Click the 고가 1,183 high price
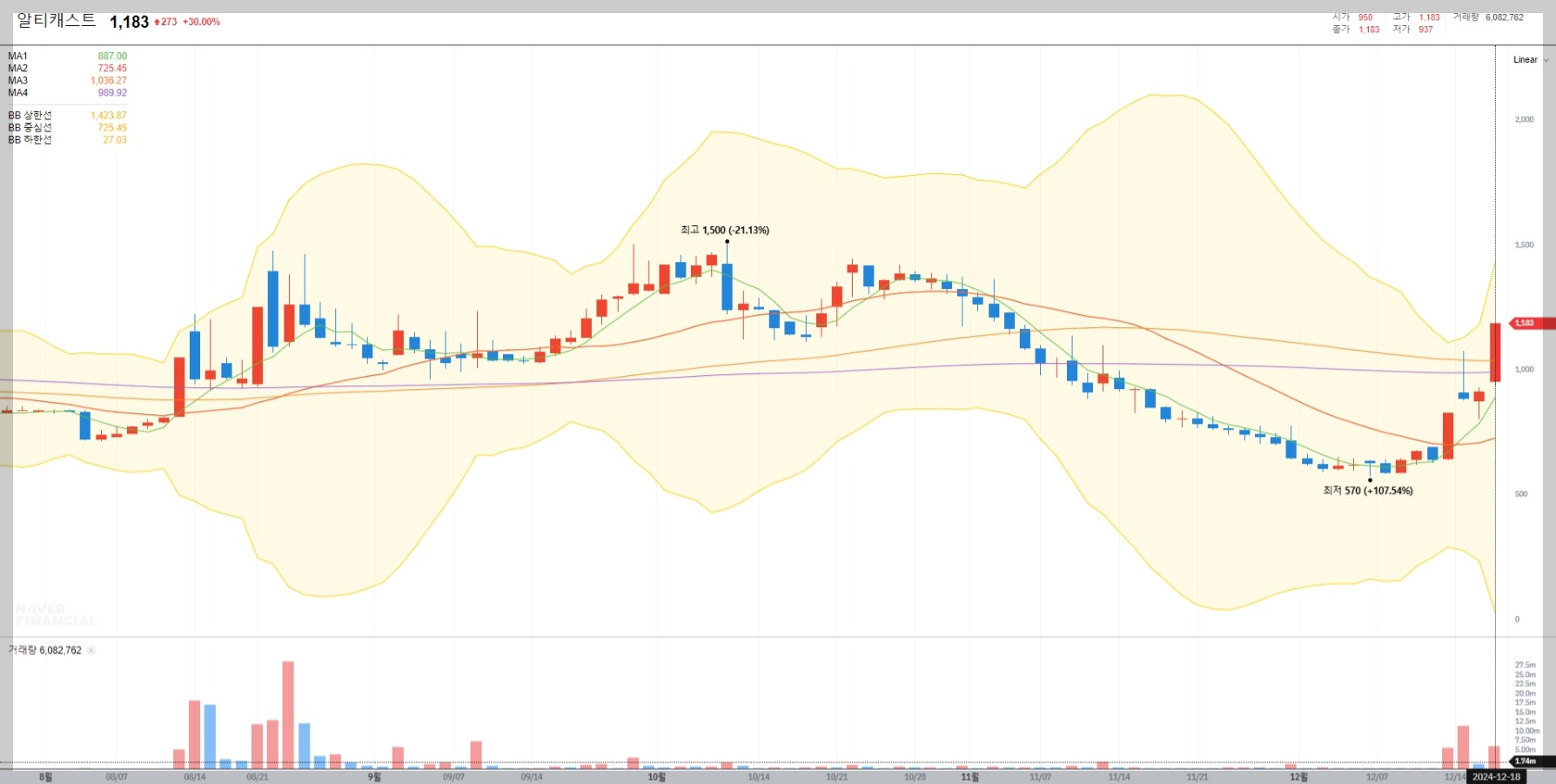Image resolution: width=1556 pixels, height=784 pixels. tap(1416, 17)
